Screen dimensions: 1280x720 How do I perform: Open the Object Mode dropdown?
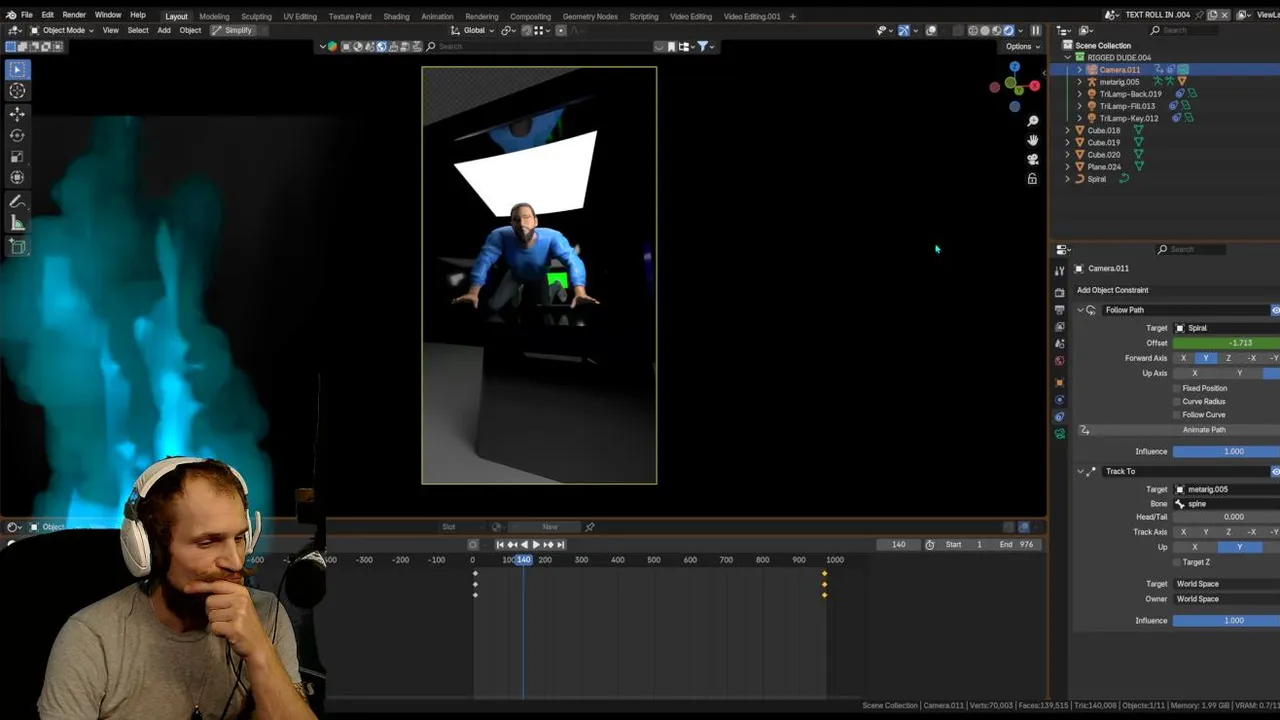click(62, 30)
